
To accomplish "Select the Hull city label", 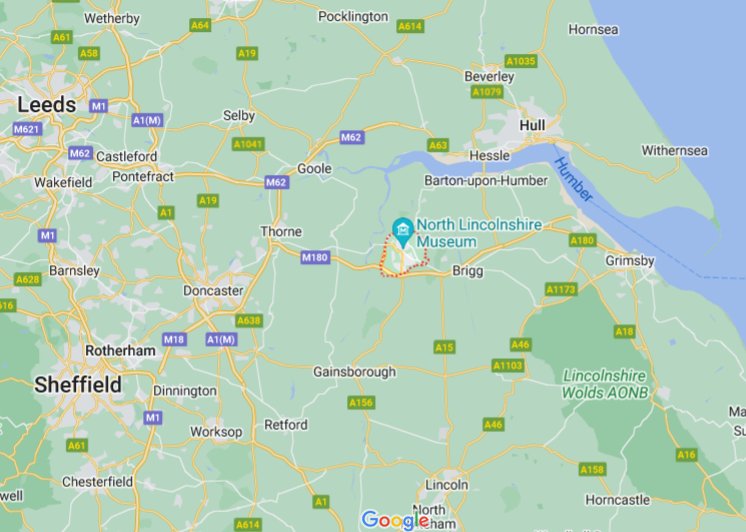I will coord(532,126).
